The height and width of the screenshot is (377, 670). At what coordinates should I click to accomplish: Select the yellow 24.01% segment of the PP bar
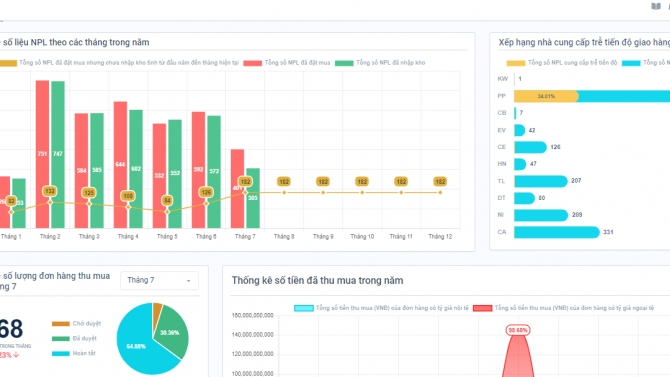[x=546, y=96]
